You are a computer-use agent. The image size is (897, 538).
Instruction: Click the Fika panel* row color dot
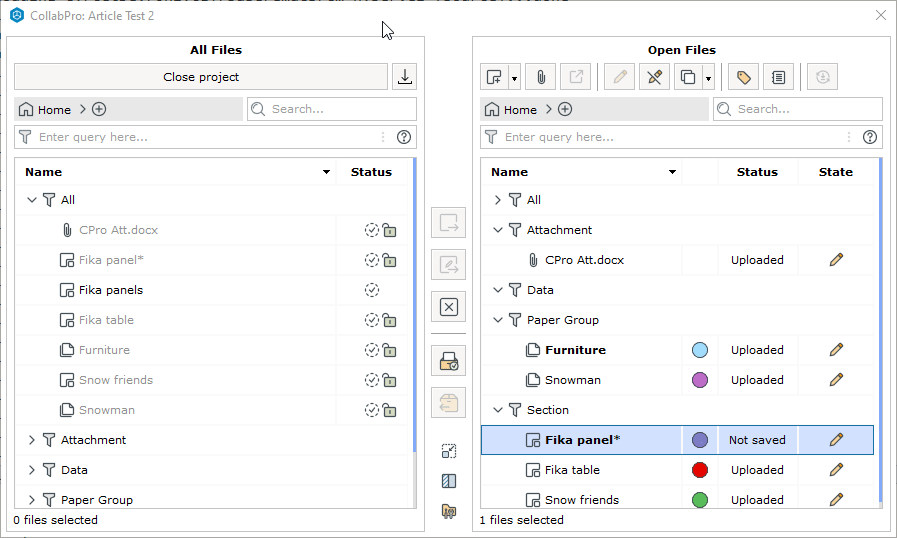click(x=700, y=440)
